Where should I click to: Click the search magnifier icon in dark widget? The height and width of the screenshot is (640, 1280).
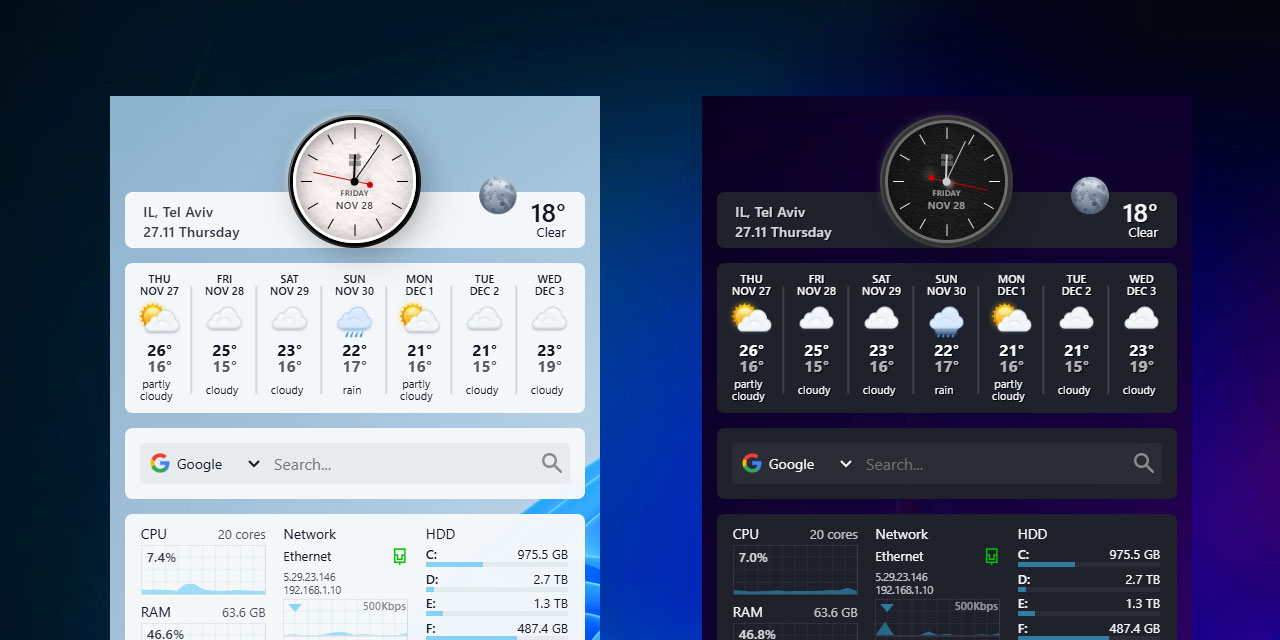click(x=1144, y=463)
